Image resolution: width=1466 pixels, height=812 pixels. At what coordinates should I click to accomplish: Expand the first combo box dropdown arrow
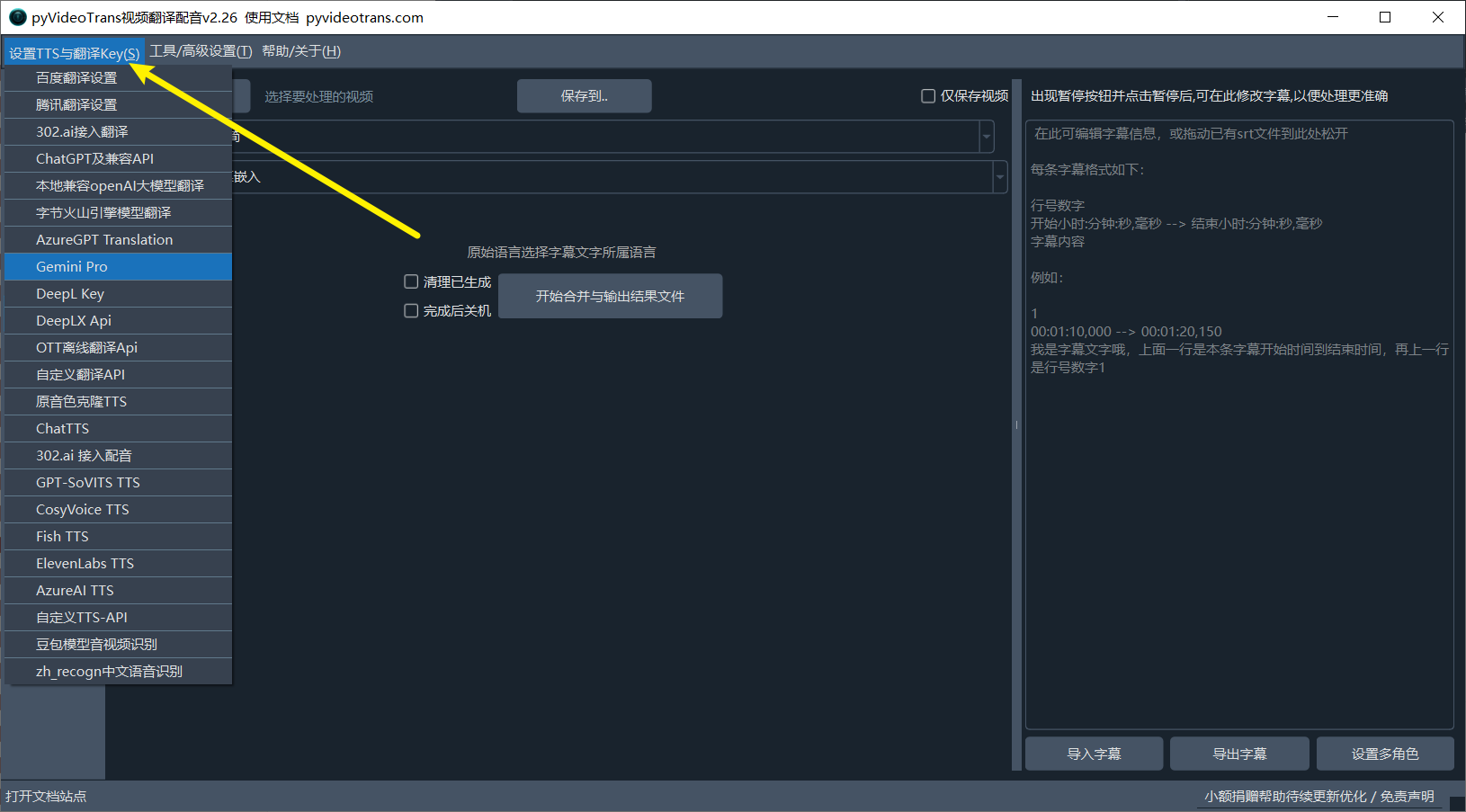coord(987,137)
